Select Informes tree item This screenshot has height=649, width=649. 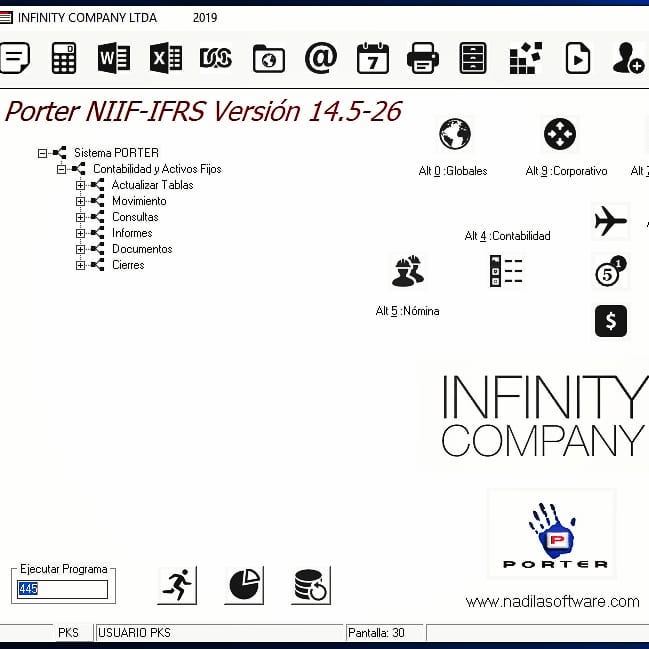[x=132, y=233]
